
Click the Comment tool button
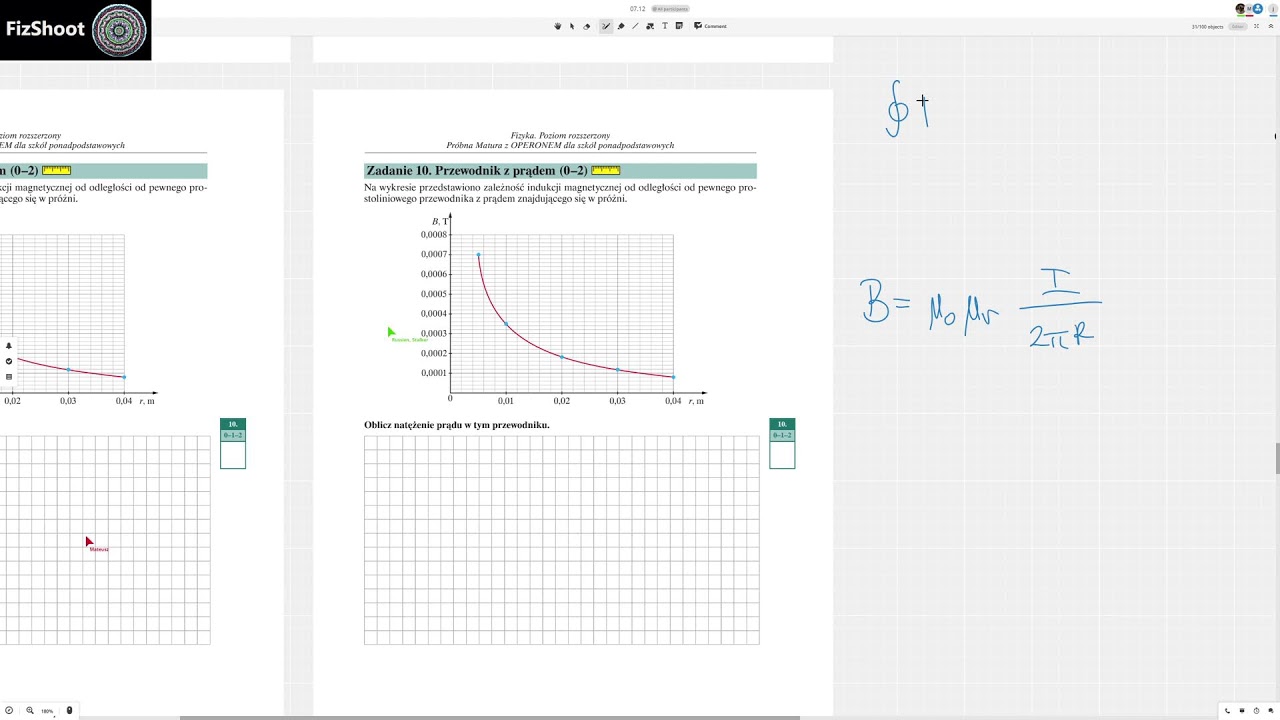click(x=710, y=26)
